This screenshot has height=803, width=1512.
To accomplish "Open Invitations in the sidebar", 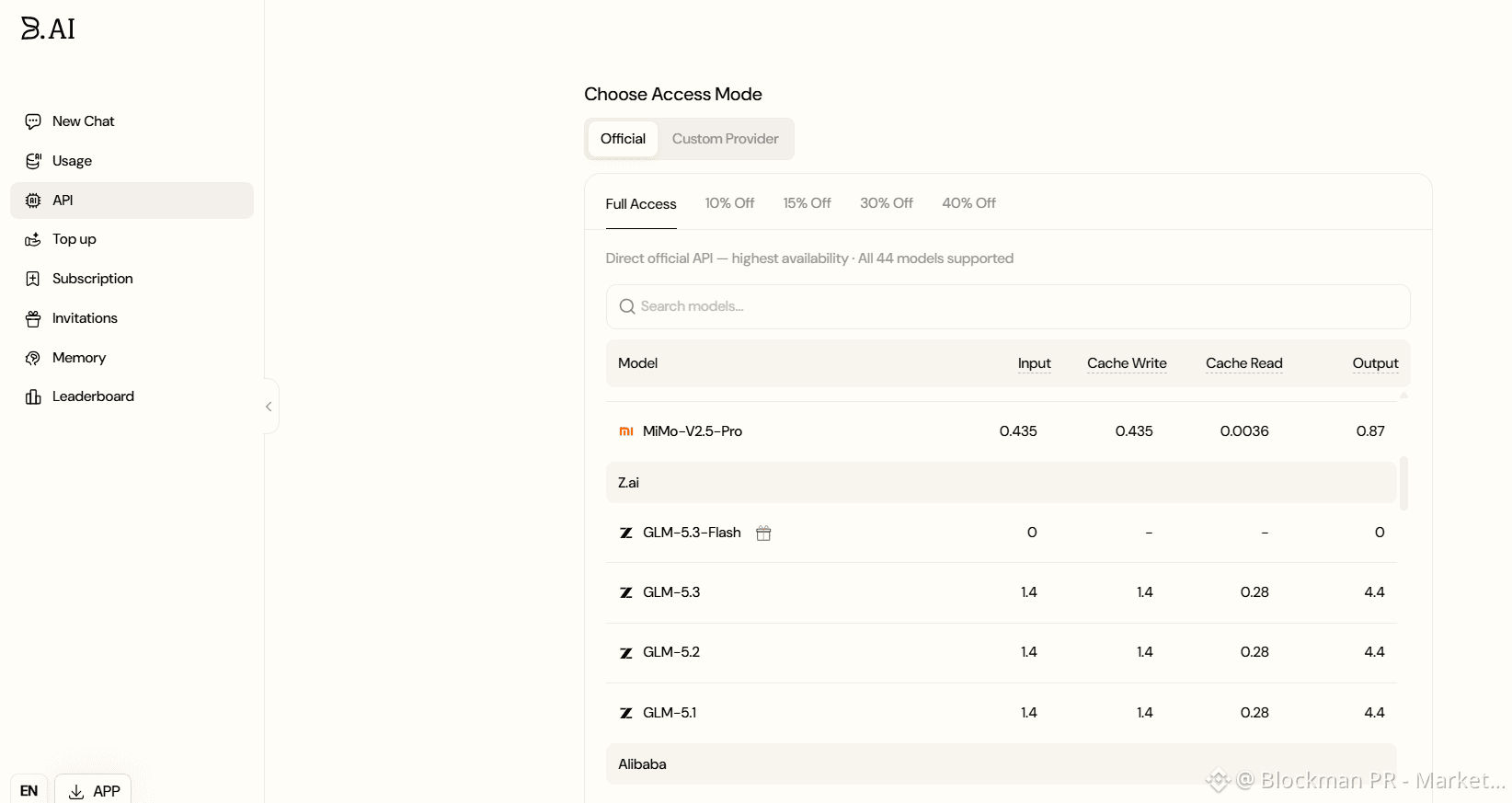I will (x=132, y=318).
